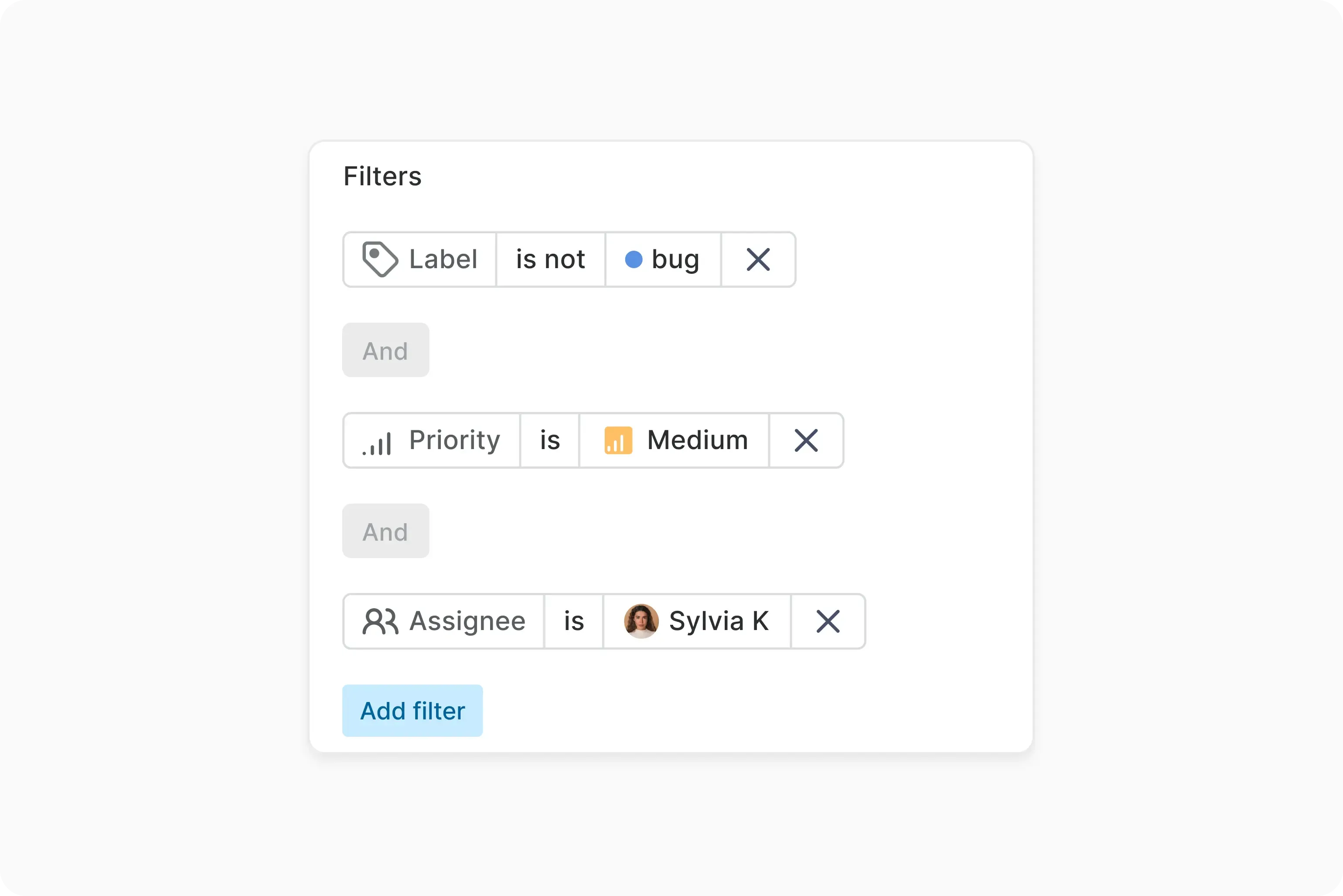Toggle the Label condition to include bug
Screen dimensions: 1343x896
(x=550, y=259)
